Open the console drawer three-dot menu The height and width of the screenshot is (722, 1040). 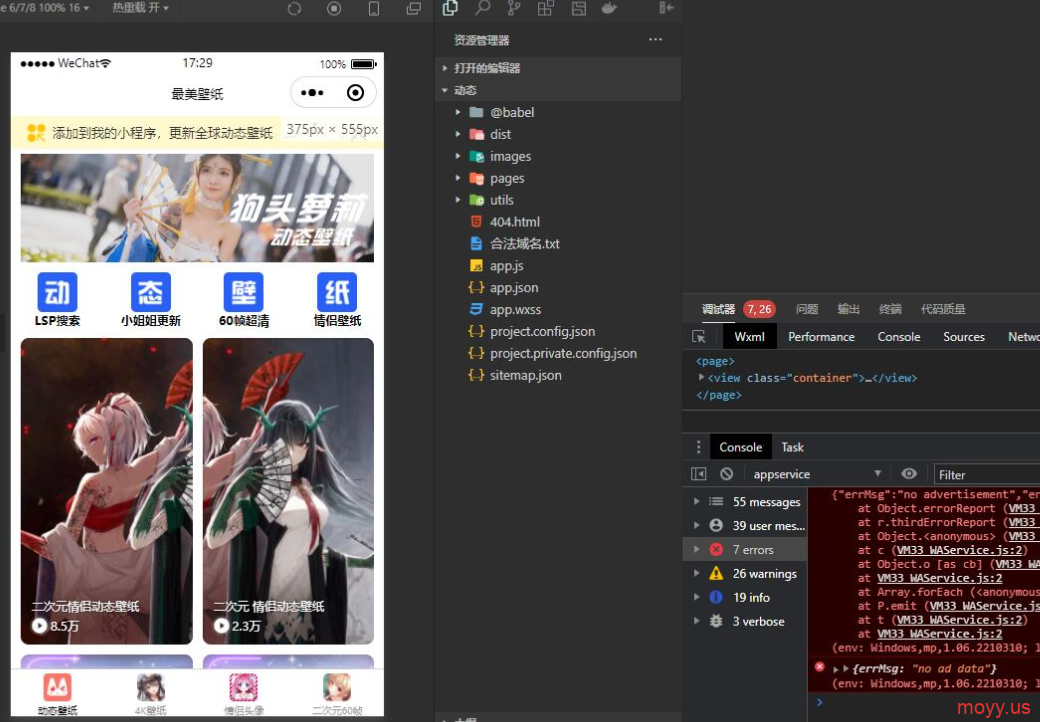(x=698, y=447)
